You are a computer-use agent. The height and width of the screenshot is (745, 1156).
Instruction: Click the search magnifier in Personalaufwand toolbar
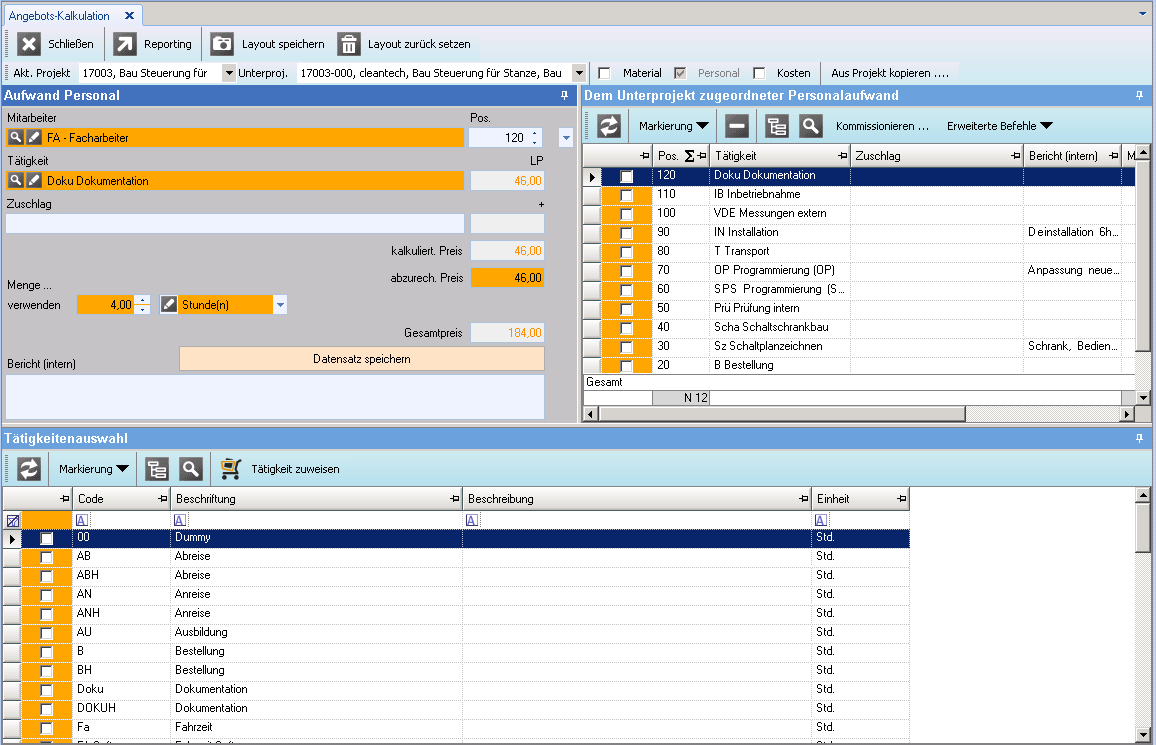pyautogui.click(x=811, y=126)
